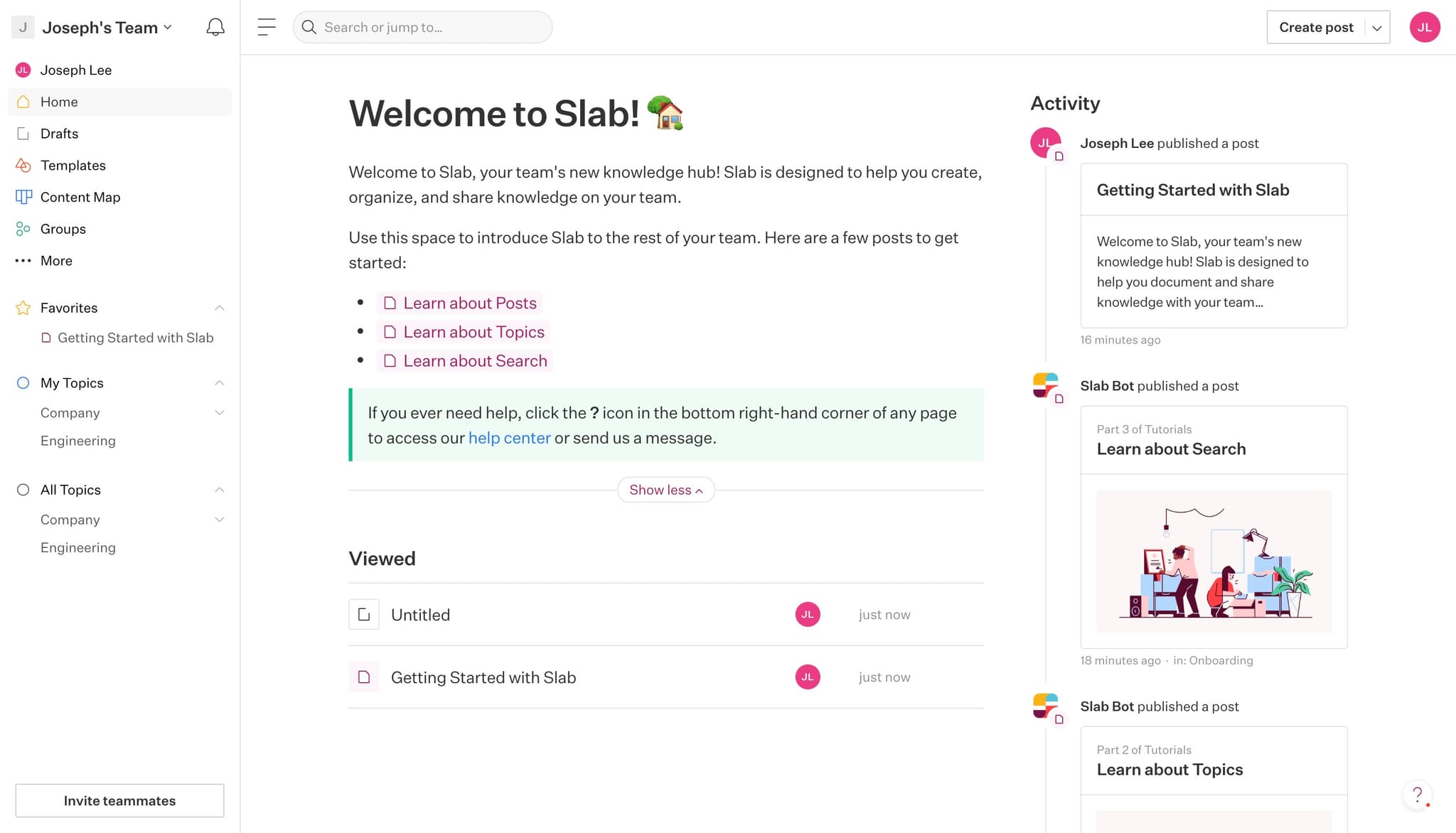Open Groups via its sidebar icon
The width and height of the screenshot is (1456, 833).
(x=23, y=228)
